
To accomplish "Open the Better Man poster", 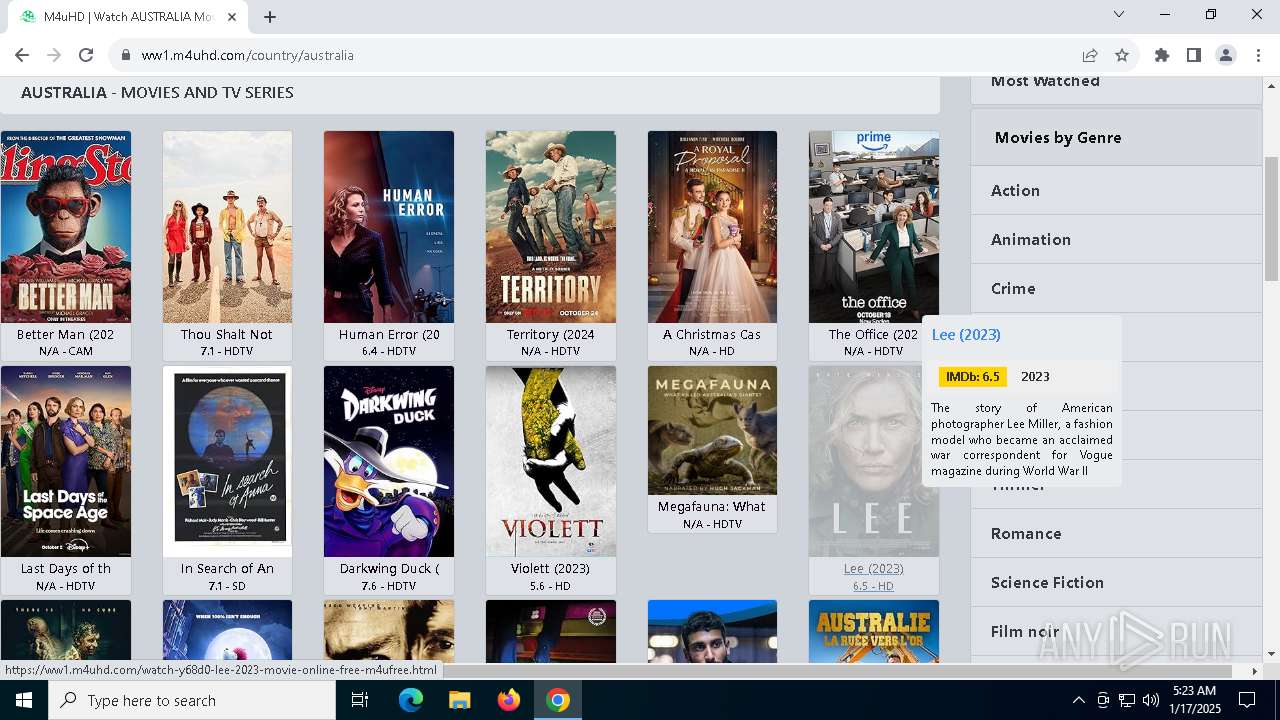I will pyautogui.click(x=66, y=227).
